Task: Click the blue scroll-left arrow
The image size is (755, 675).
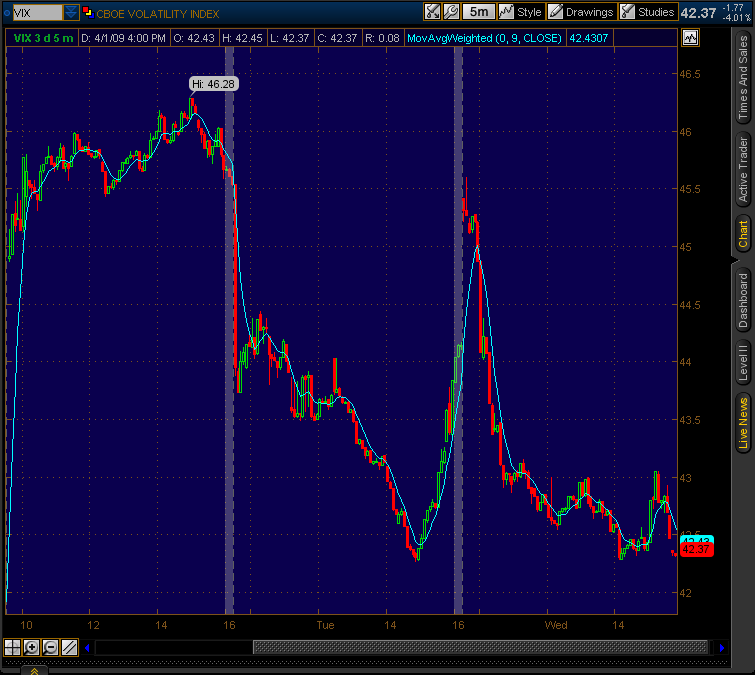Action: 87,648
